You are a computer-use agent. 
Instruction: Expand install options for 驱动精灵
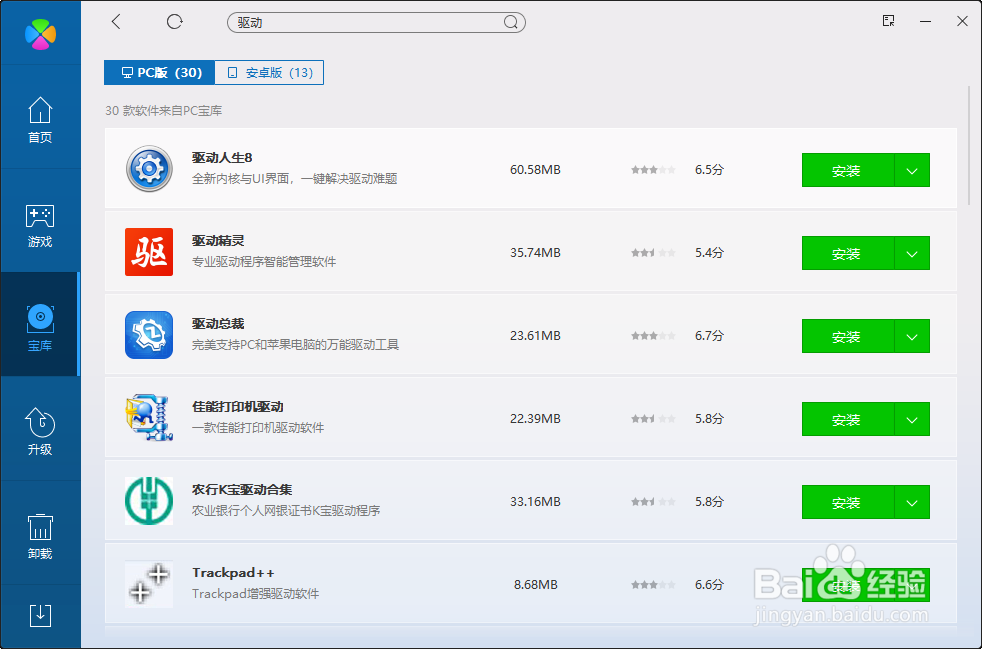[x=912, y=253]
